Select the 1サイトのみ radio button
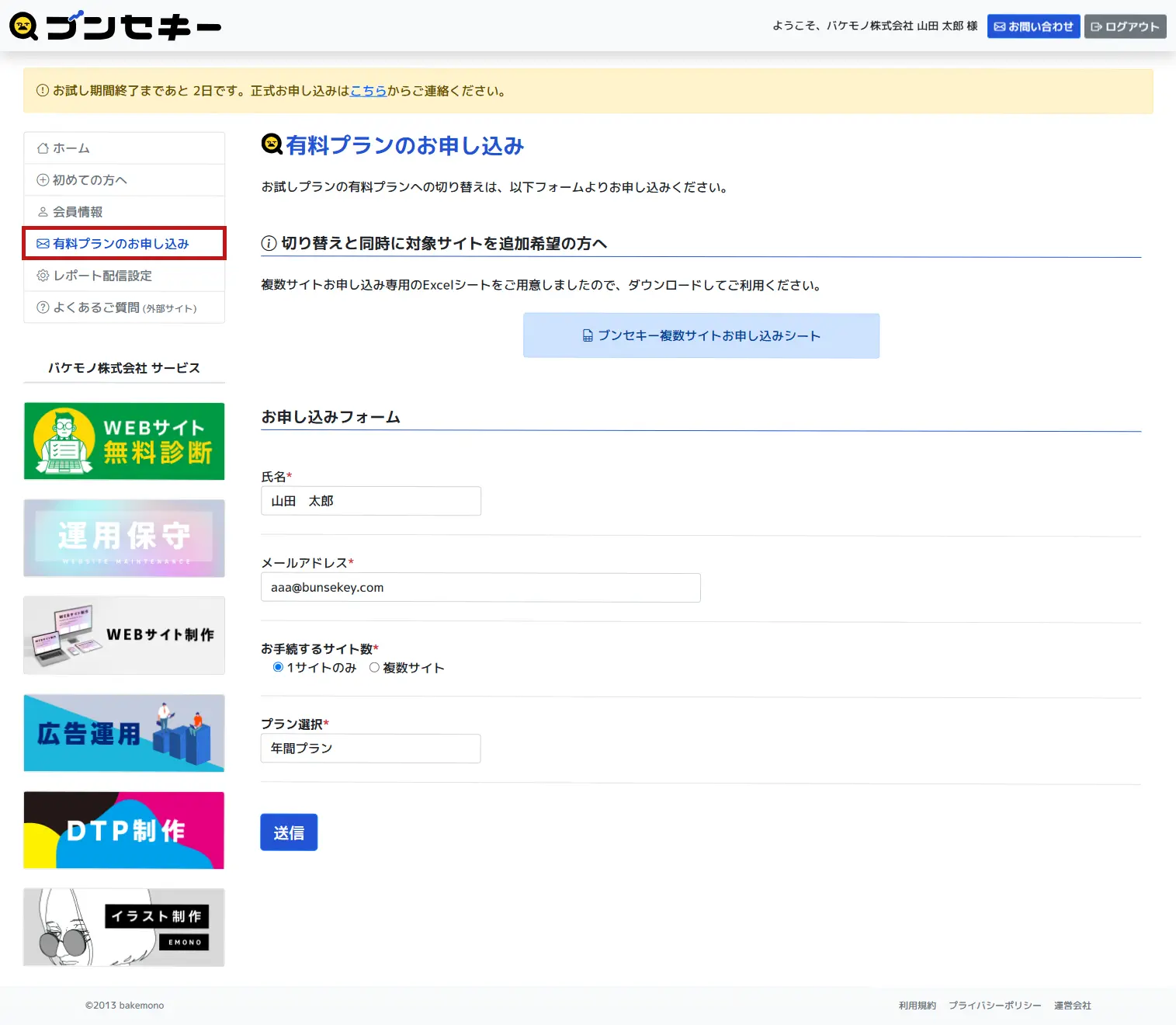The image size is (1176, 1025). pyautogui.click(x=278, y=668)
